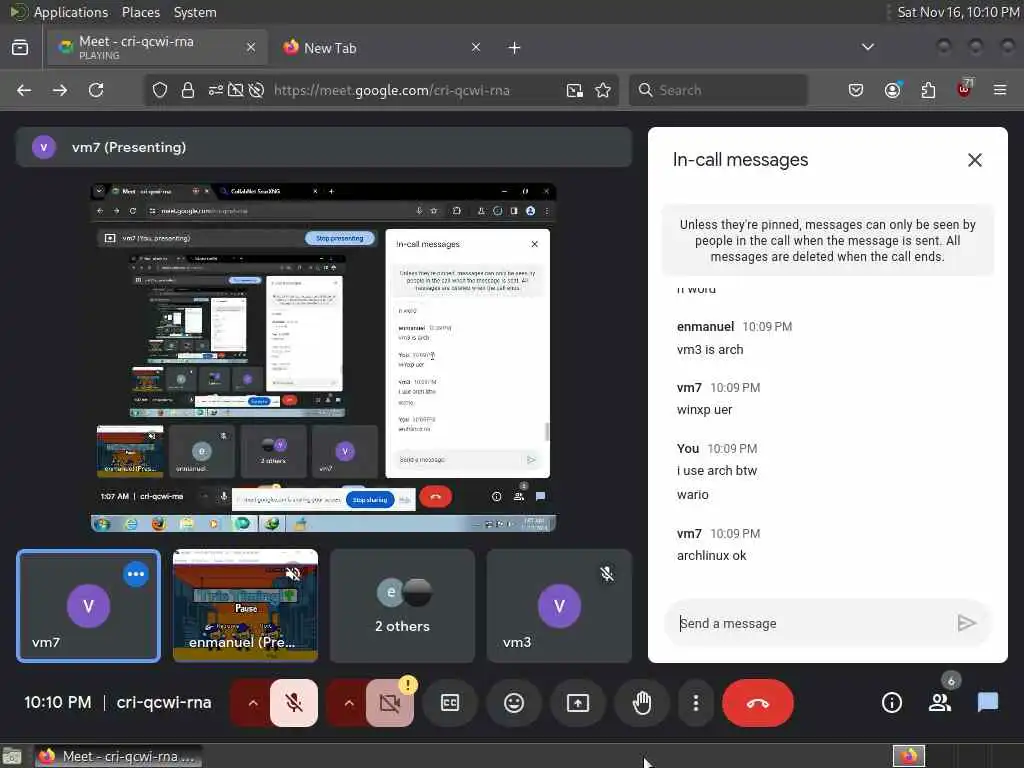The height and width of the screenshot is (768, 1024).
Task: Open more options three-dot menu in control bar
Action: (x=696, y=703)
